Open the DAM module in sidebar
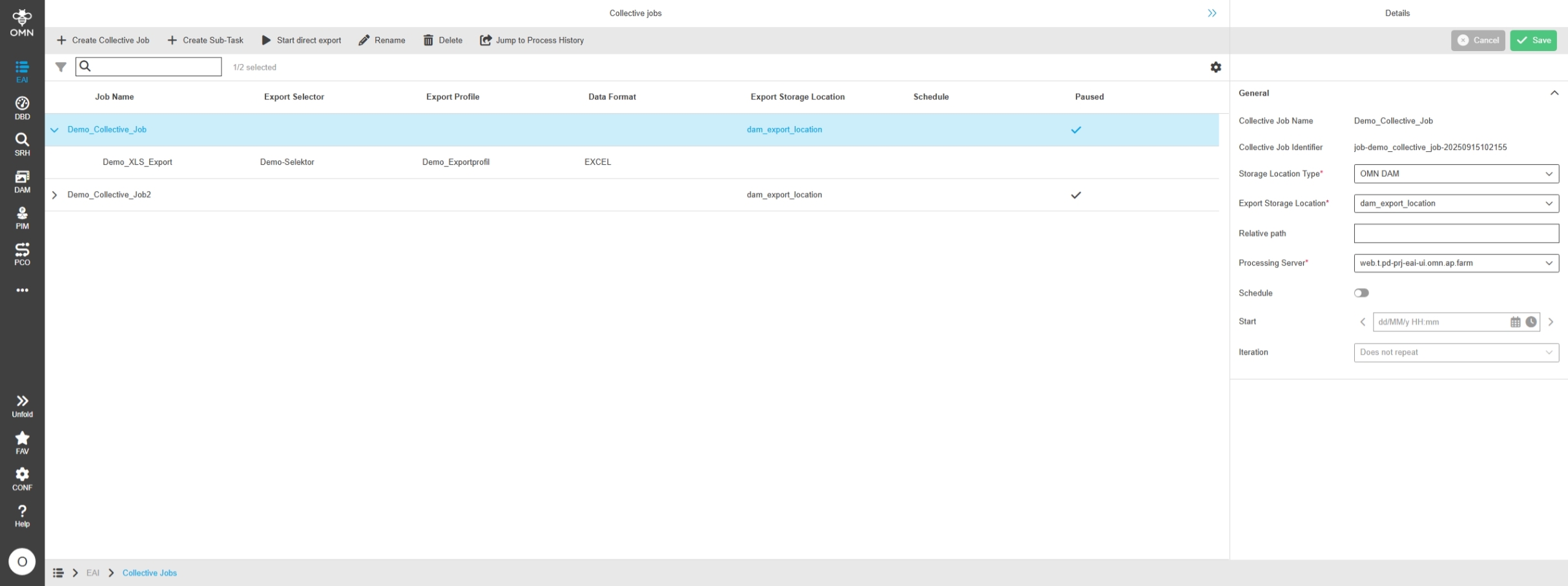 [x=22, y=181]
